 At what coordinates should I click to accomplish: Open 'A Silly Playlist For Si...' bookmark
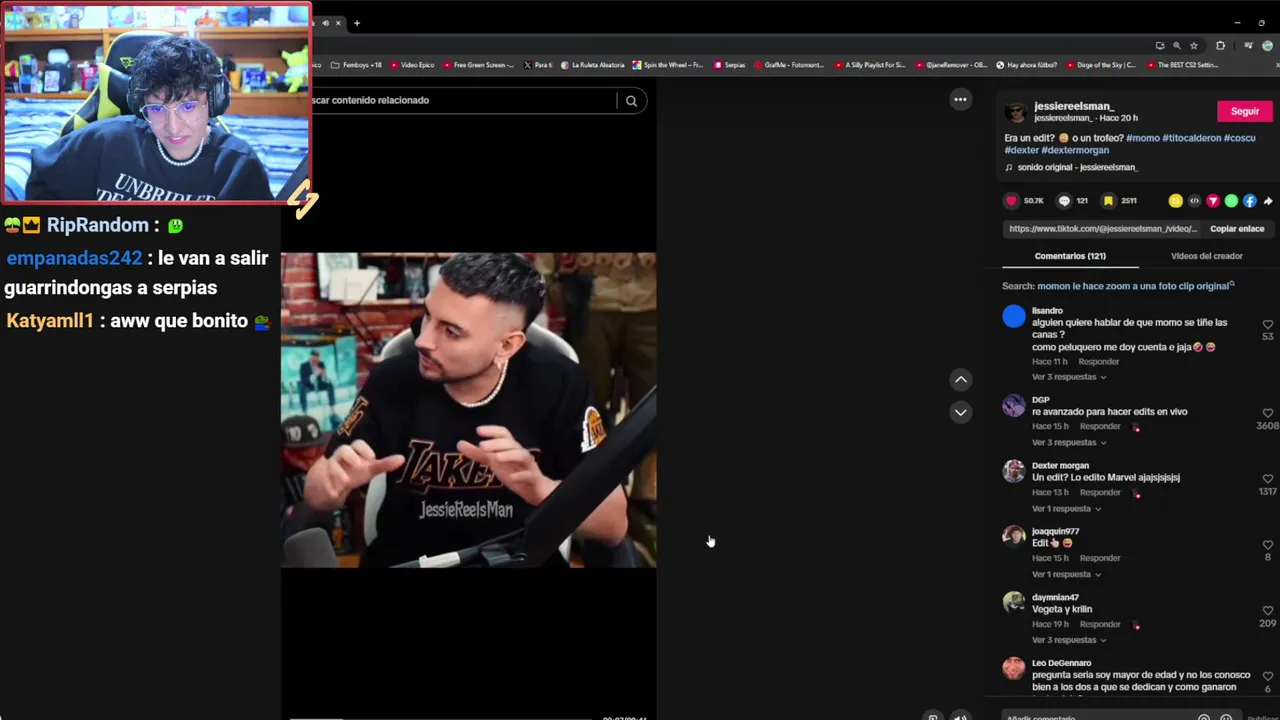click(870, 65)
